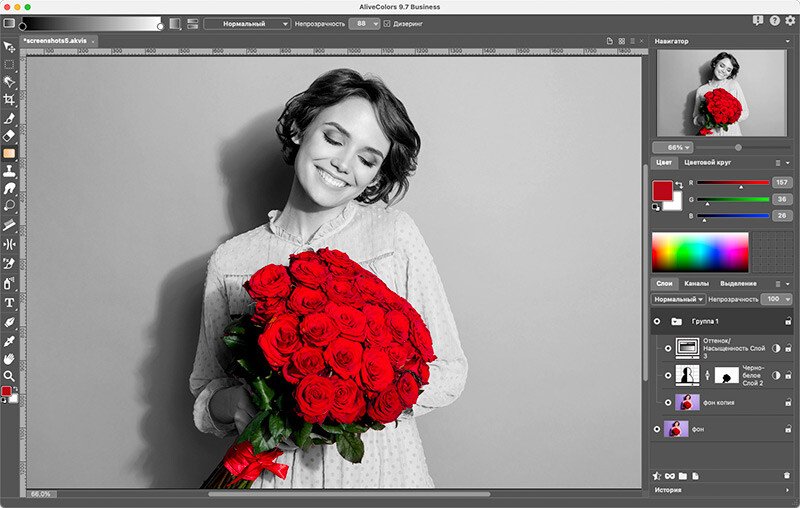The image size is (800, 508).
Task: Activate the Hand tool
Action: (x=9, y=358)
